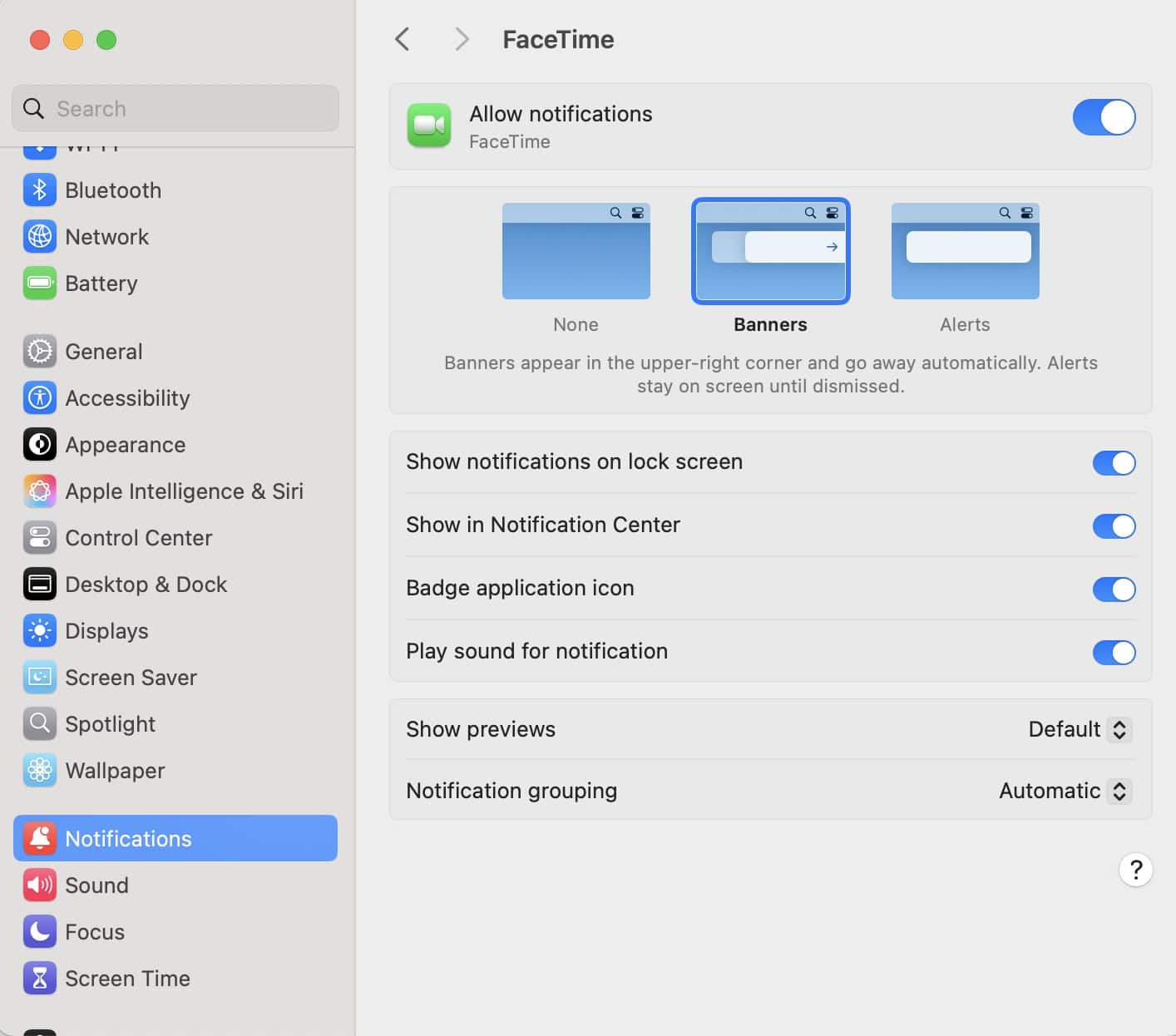This screenshot has height=1036, width=1176.
Task: Open Apple Intelligence & Siri icon
Action: 39,491
